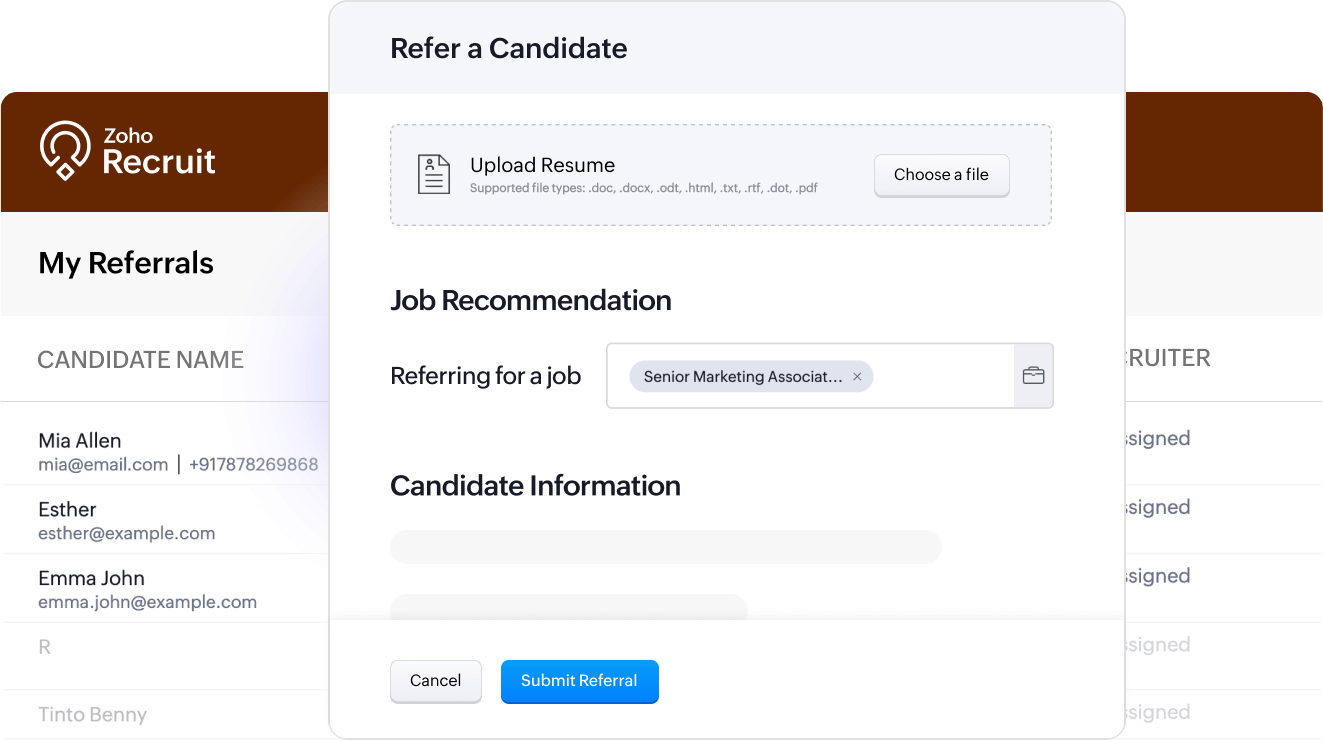Expand the Candidate Information section

pos(534,486)
